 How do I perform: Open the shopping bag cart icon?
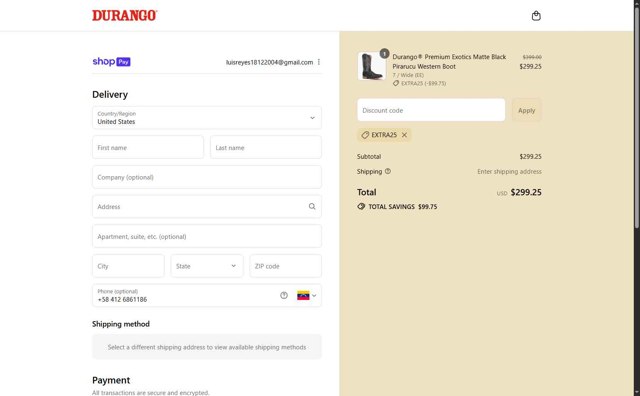tap(536, 16)
